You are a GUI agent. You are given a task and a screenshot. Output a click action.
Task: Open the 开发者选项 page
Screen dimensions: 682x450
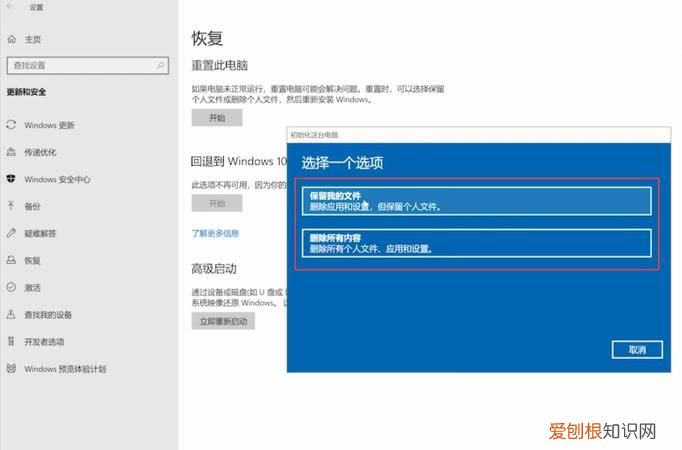point(44,342)
